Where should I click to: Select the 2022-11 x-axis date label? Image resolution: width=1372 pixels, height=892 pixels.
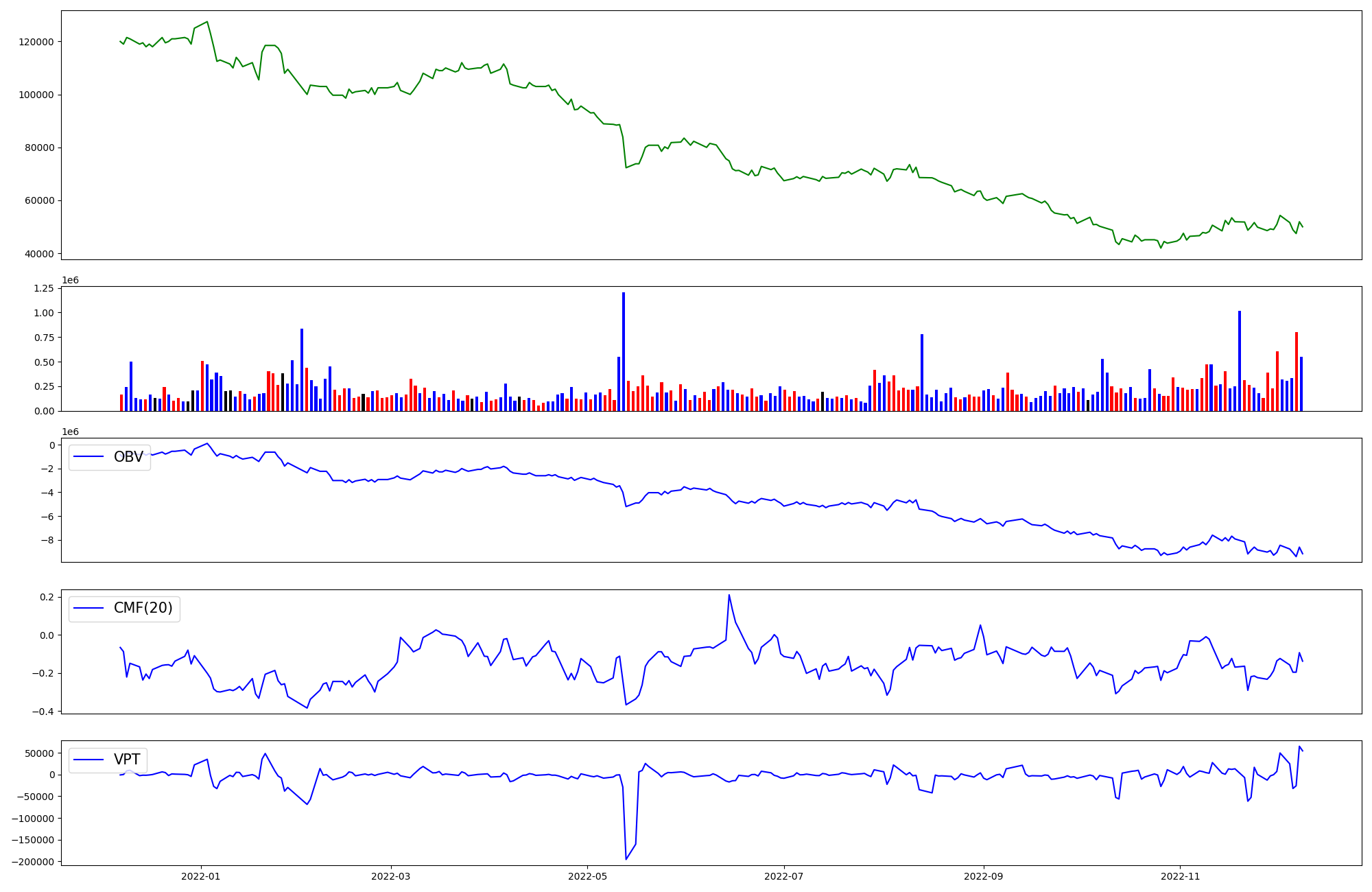click(1180, 876)
